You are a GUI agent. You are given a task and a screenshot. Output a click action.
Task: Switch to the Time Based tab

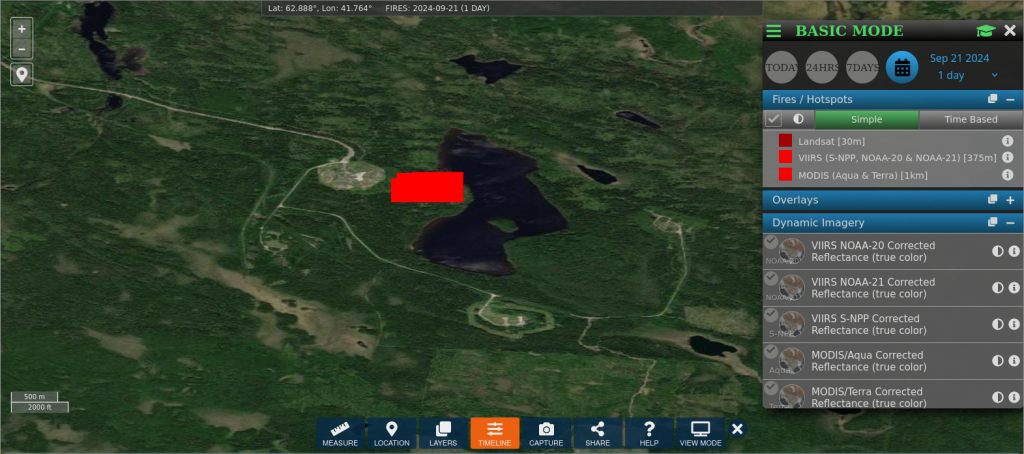971,120
